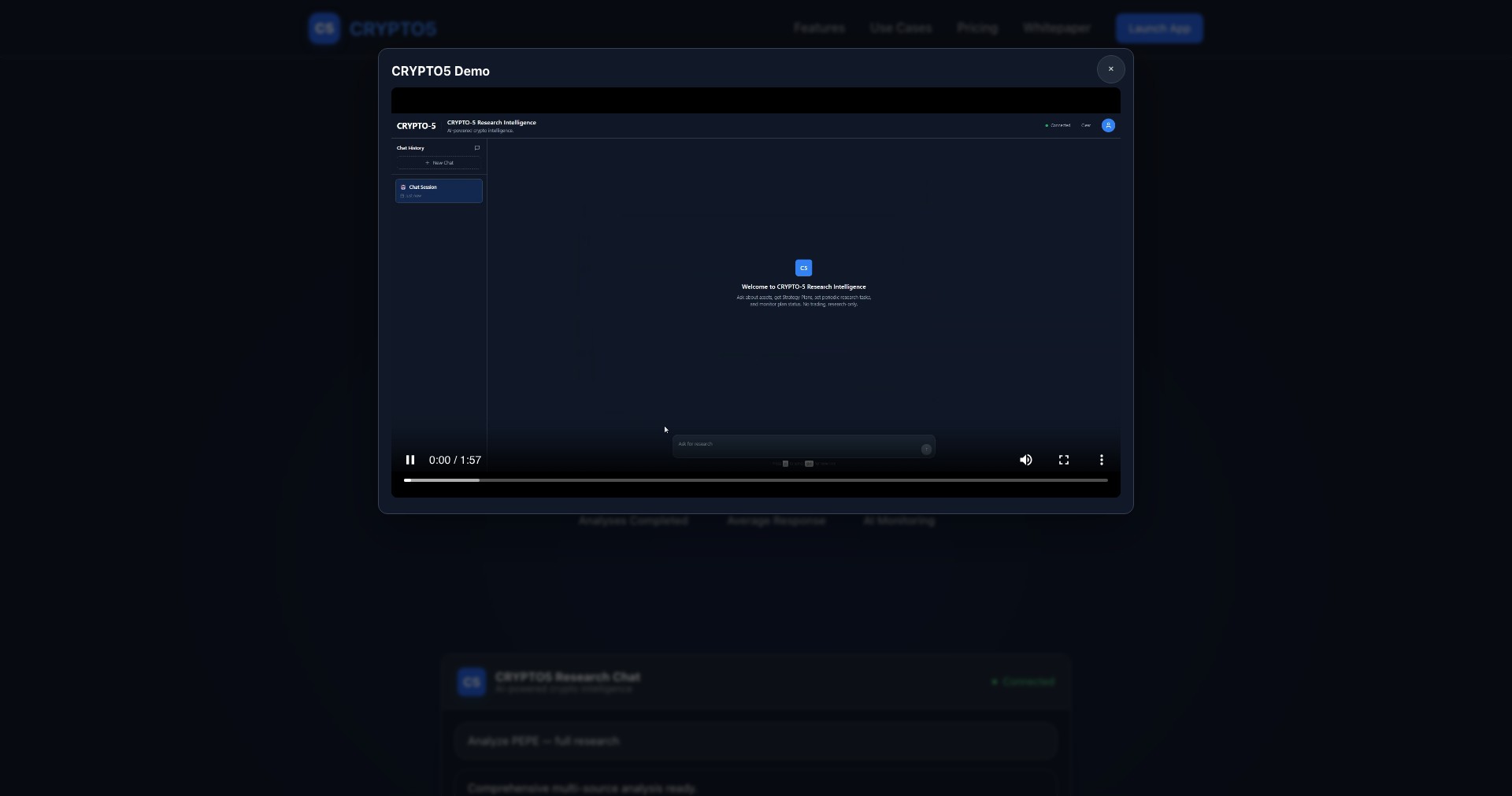
Task: Click the CS icon beside CRYPTO5 Research Chat
Action: click(472, 682)
